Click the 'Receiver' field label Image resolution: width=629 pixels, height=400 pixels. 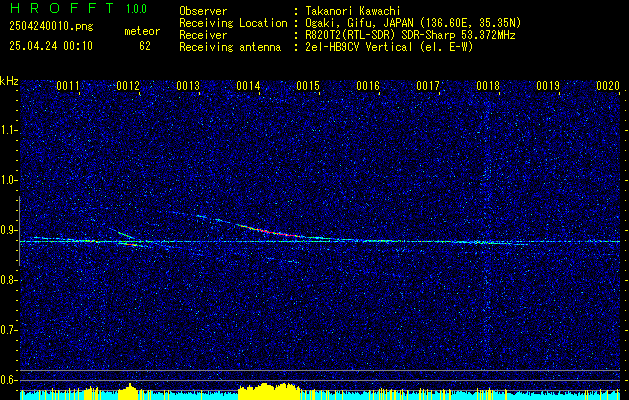(x=203, y=35)
